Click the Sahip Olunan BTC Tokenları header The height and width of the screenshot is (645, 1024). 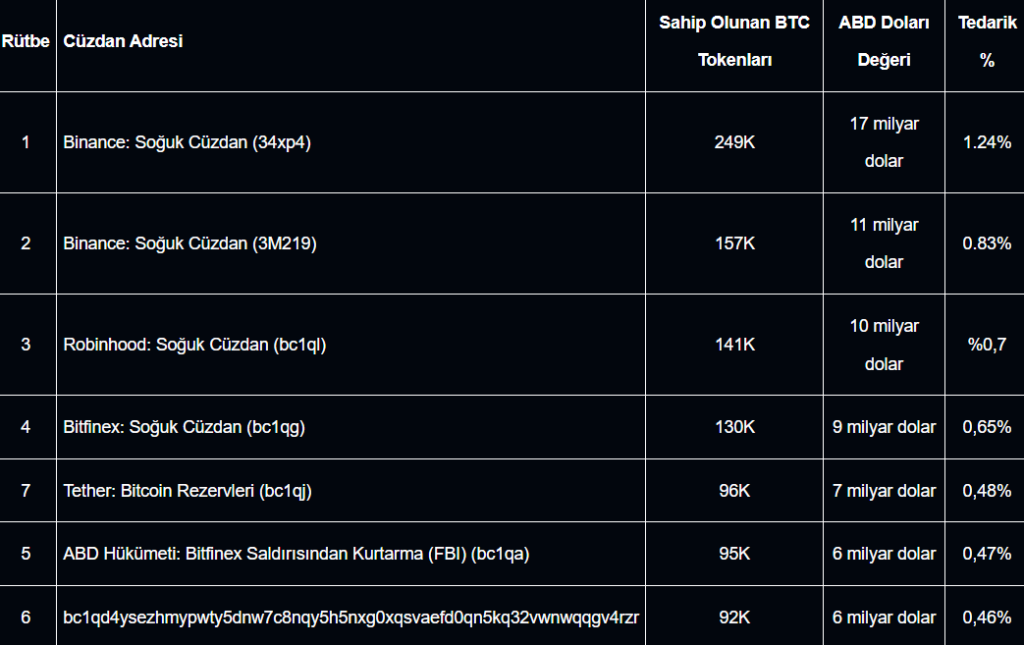(x=734, y=41)
